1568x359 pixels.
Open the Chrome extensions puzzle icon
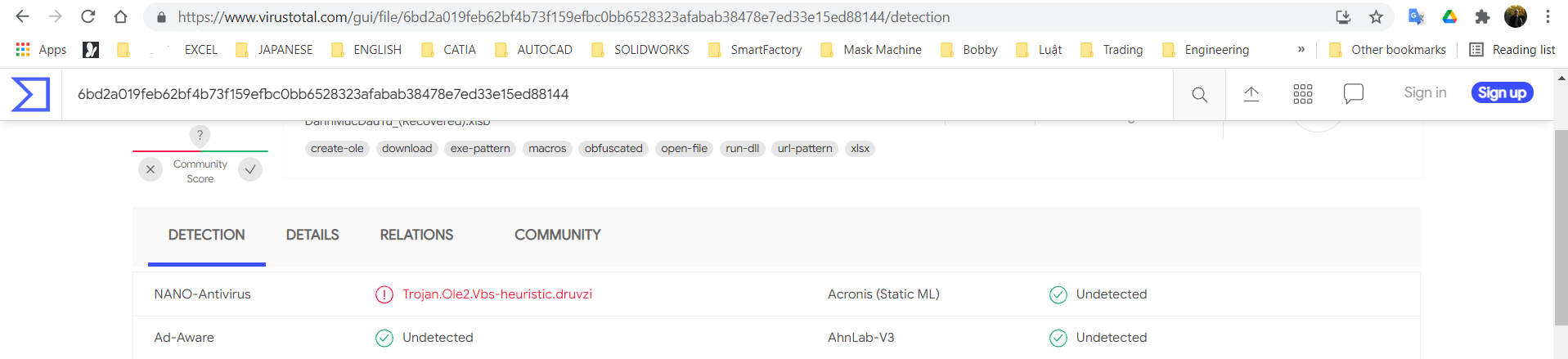pyautogui.click(x=1481, y=17)
